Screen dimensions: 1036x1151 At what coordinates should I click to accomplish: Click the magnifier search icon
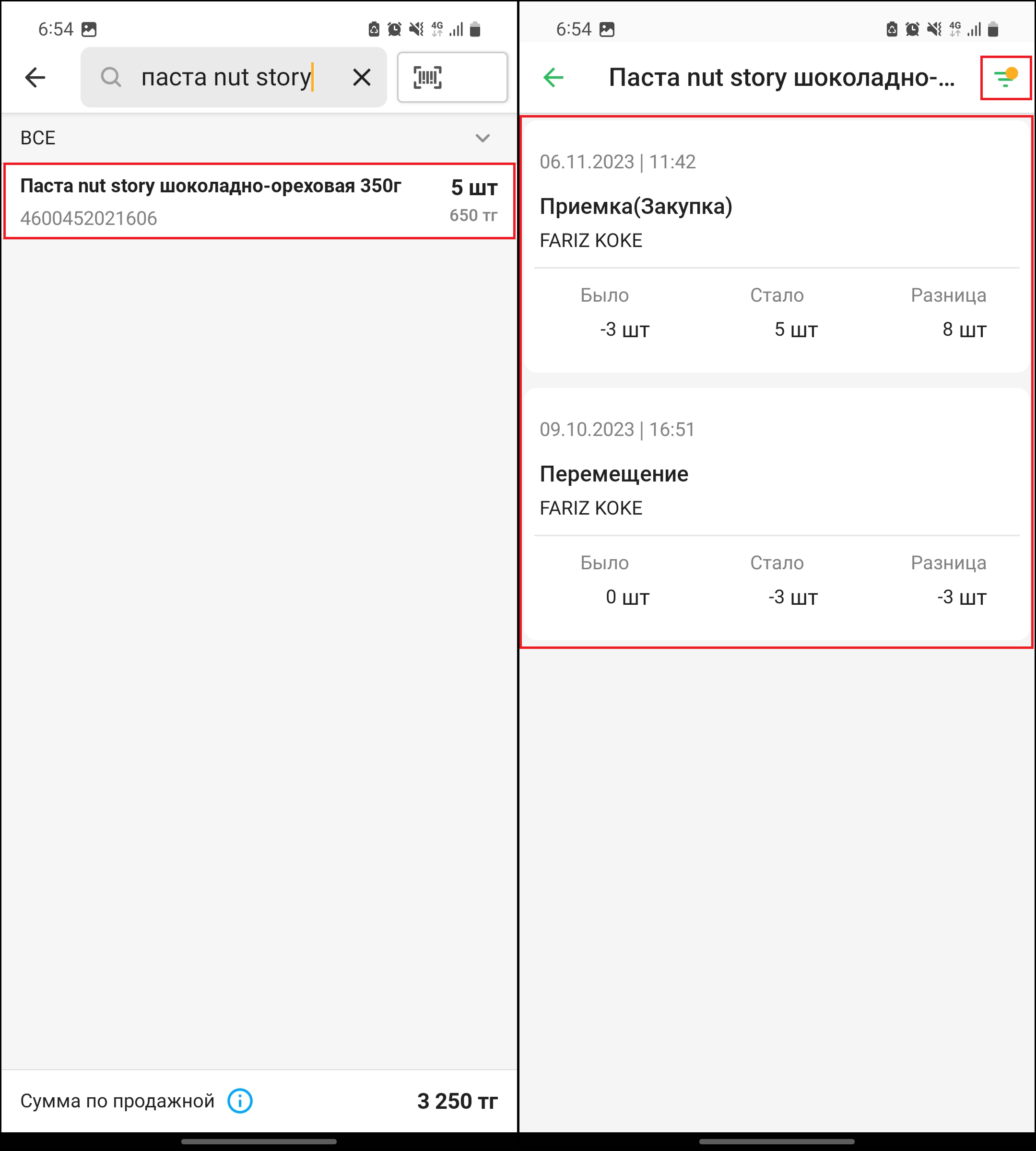tap(111, 77)
